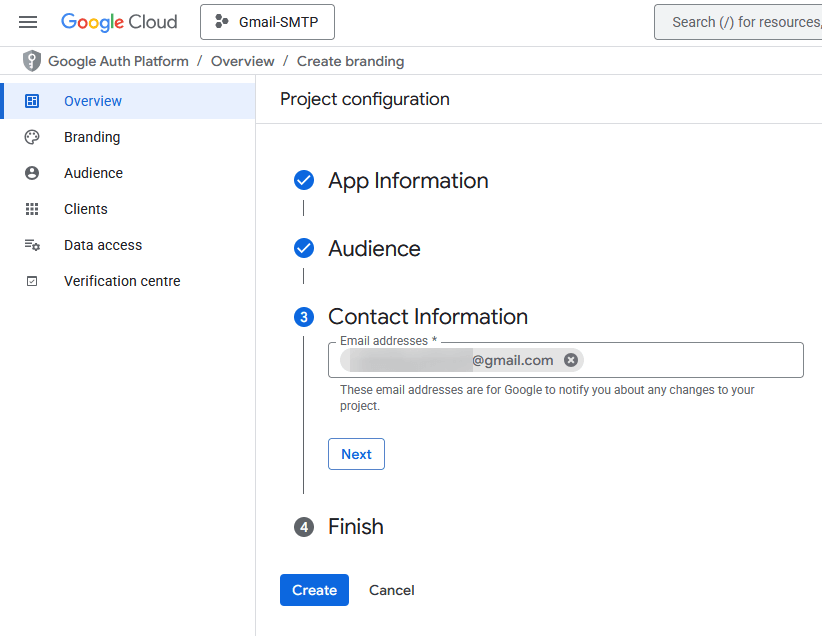Click the search resources field
The width and height of the screenshot is (822, 636).
746,21
